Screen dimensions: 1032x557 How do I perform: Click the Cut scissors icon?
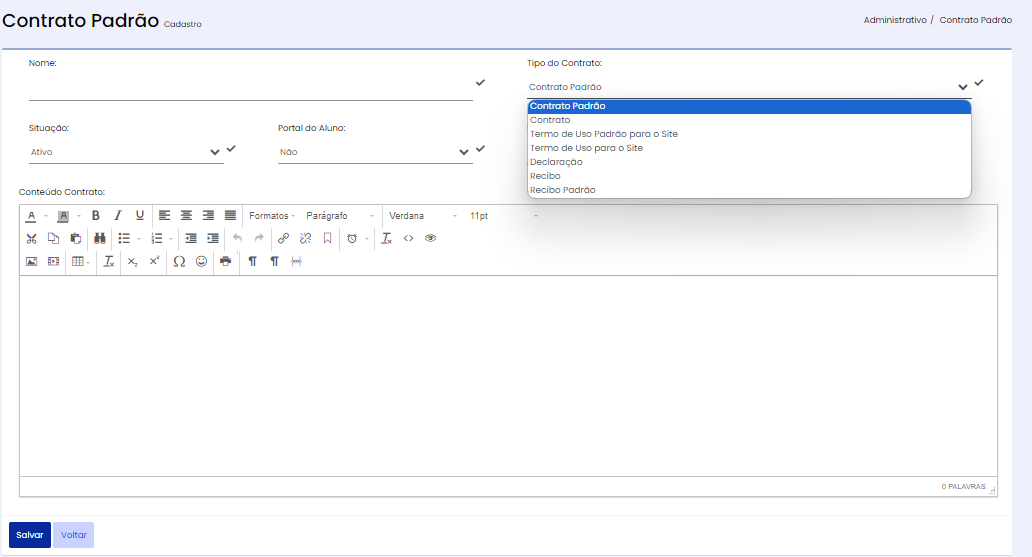(32, 238)
